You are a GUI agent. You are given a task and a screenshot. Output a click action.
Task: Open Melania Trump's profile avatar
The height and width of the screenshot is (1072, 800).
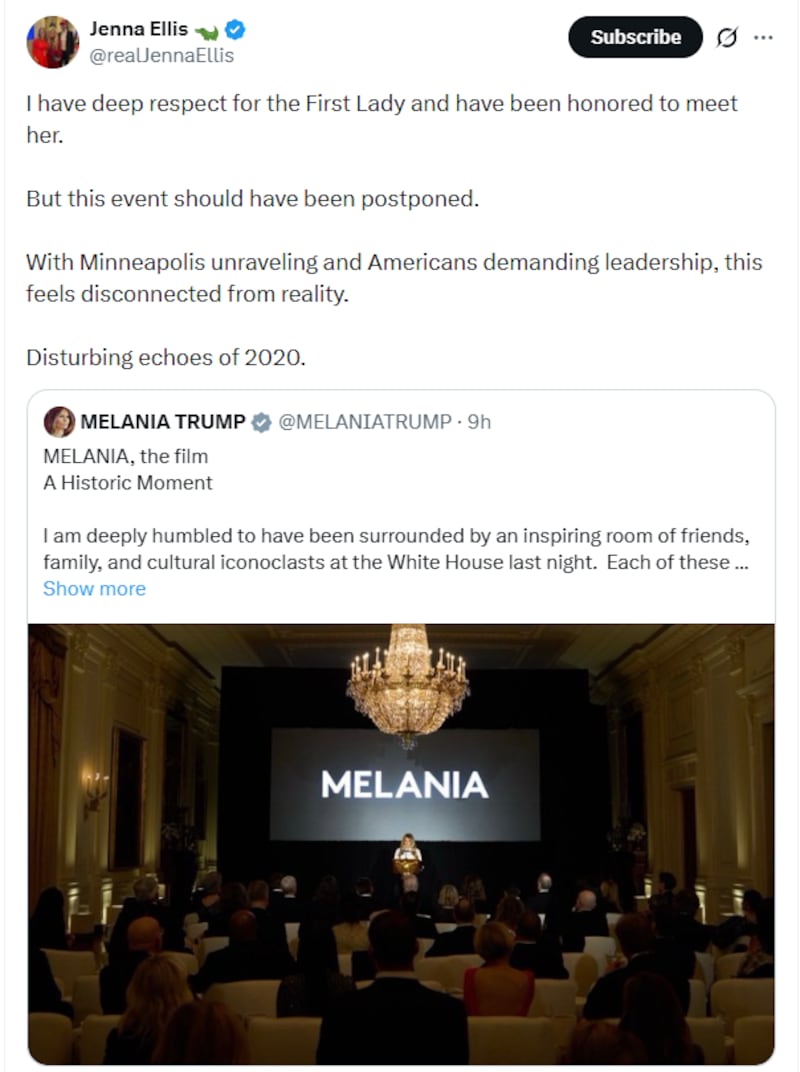point(58,422)
